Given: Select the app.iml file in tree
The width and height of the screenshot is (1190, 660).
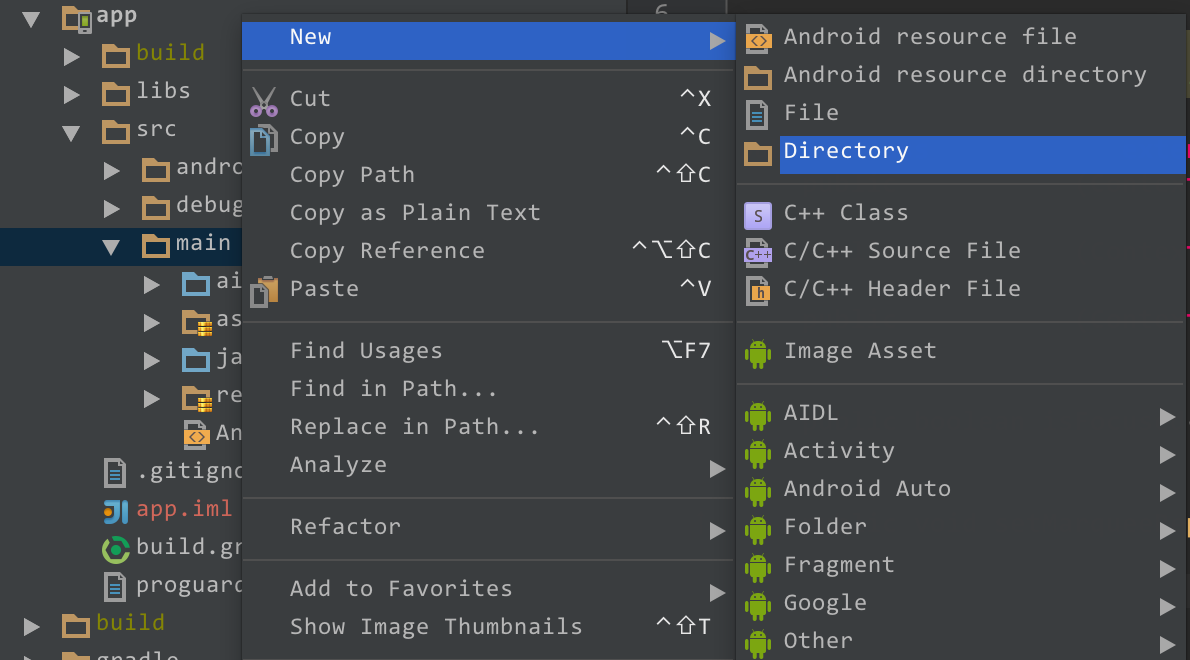Looking at the screenshot, I should point(184,509).
